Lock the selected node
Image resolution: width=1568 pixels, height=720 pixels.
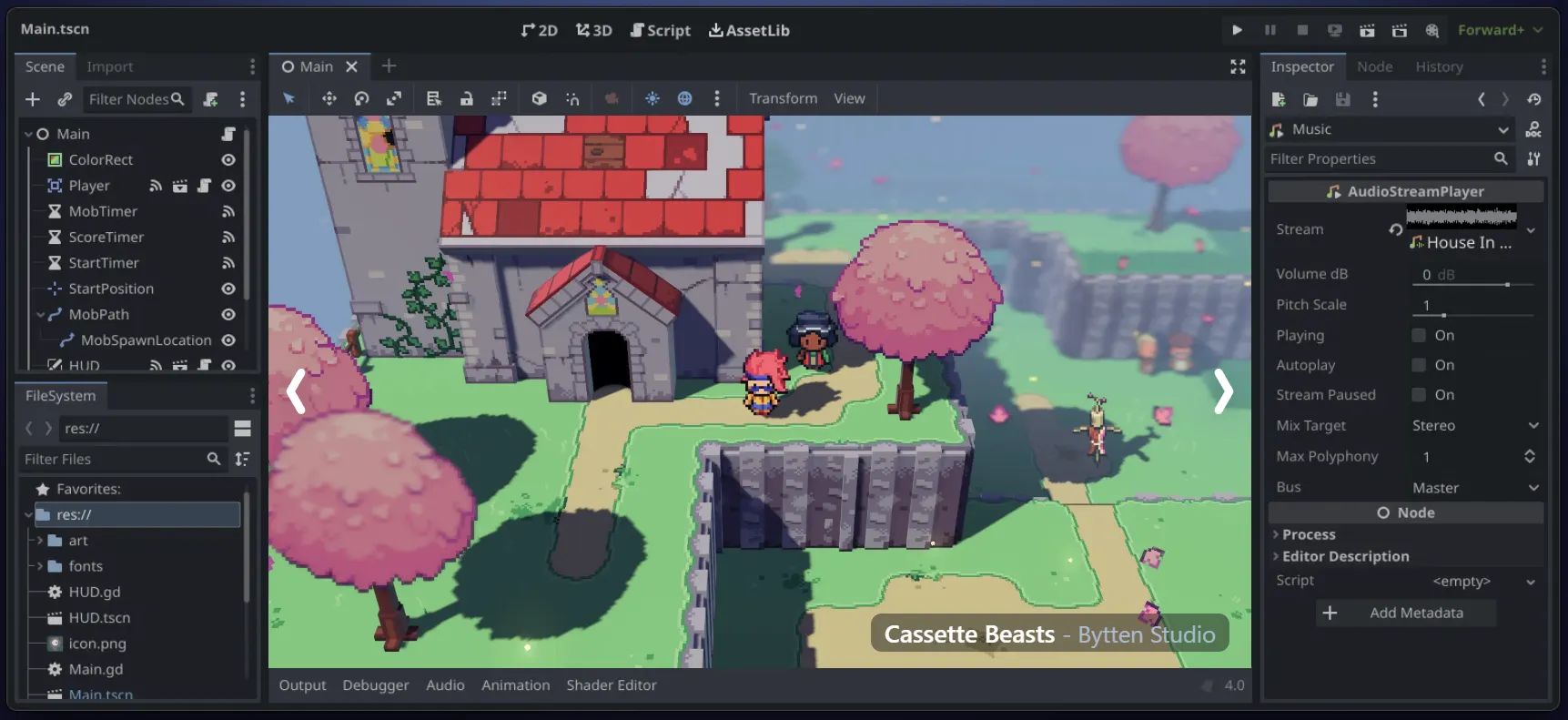click(x=466, y=98)
